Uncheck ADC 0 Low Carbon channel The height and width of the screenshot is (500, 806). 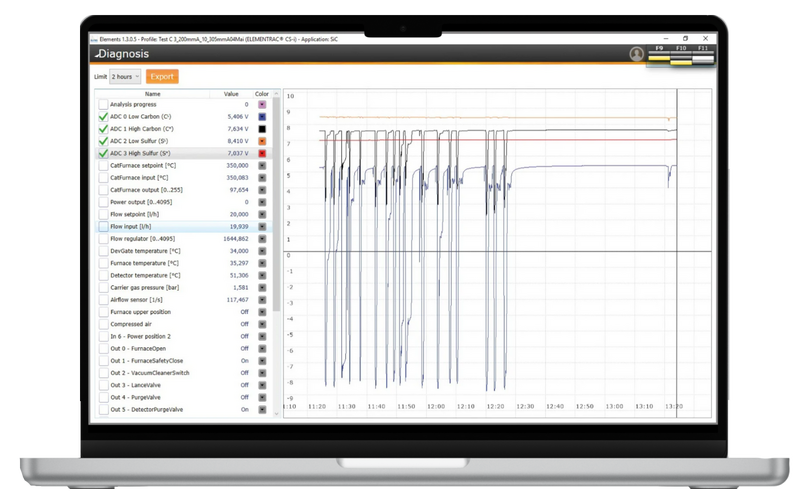[103, 117]
